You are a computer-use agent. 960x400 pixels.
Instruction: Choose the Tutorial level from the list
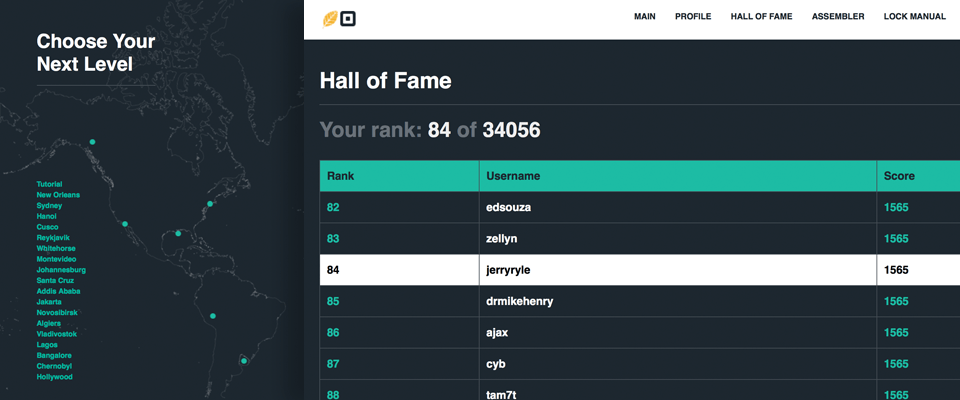point(49,184)
